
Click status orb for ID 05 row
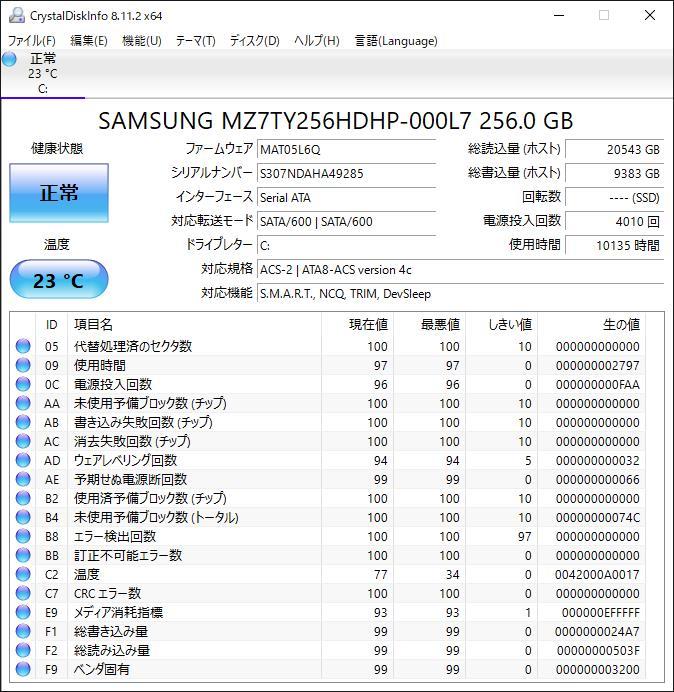click(x=23, y=346)
